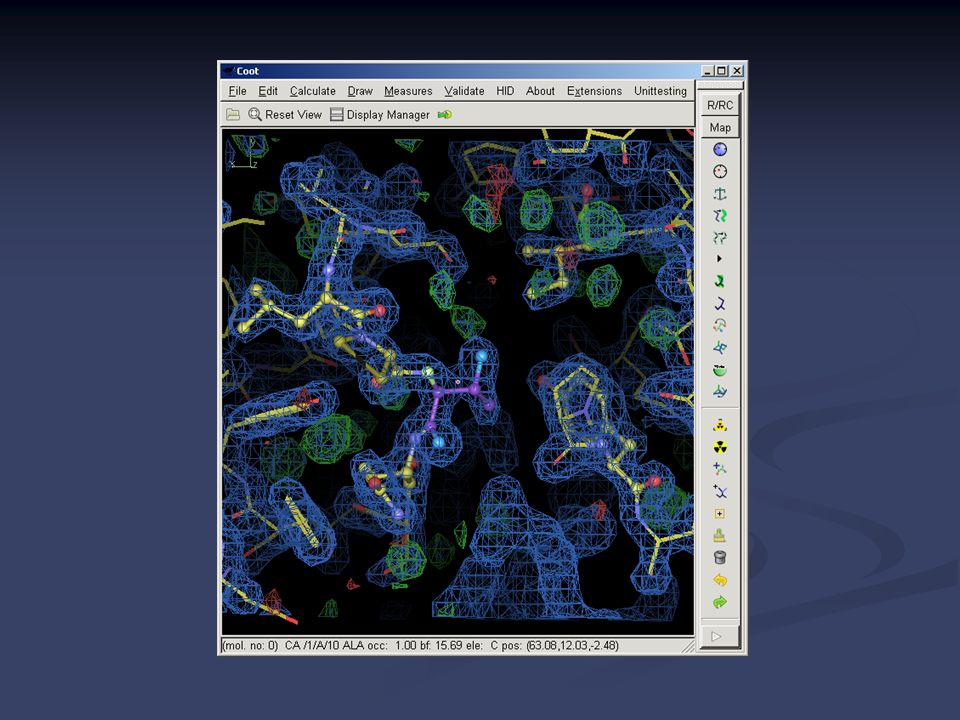Click the Coot window title bar
This screenshot has height=720, width=960.
pyautogui.click(x=459, y=71)
